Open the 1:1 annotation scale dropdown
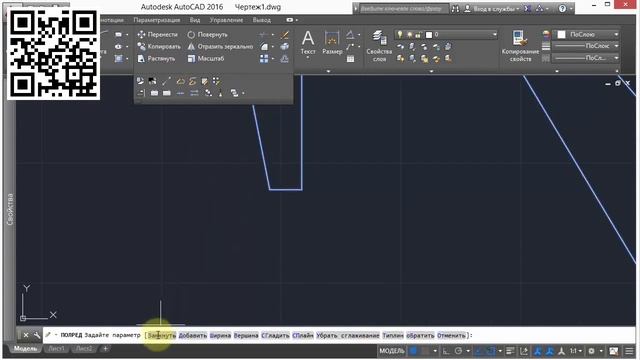The height and width of the screenshot is (360, 640). coord(576,351)
